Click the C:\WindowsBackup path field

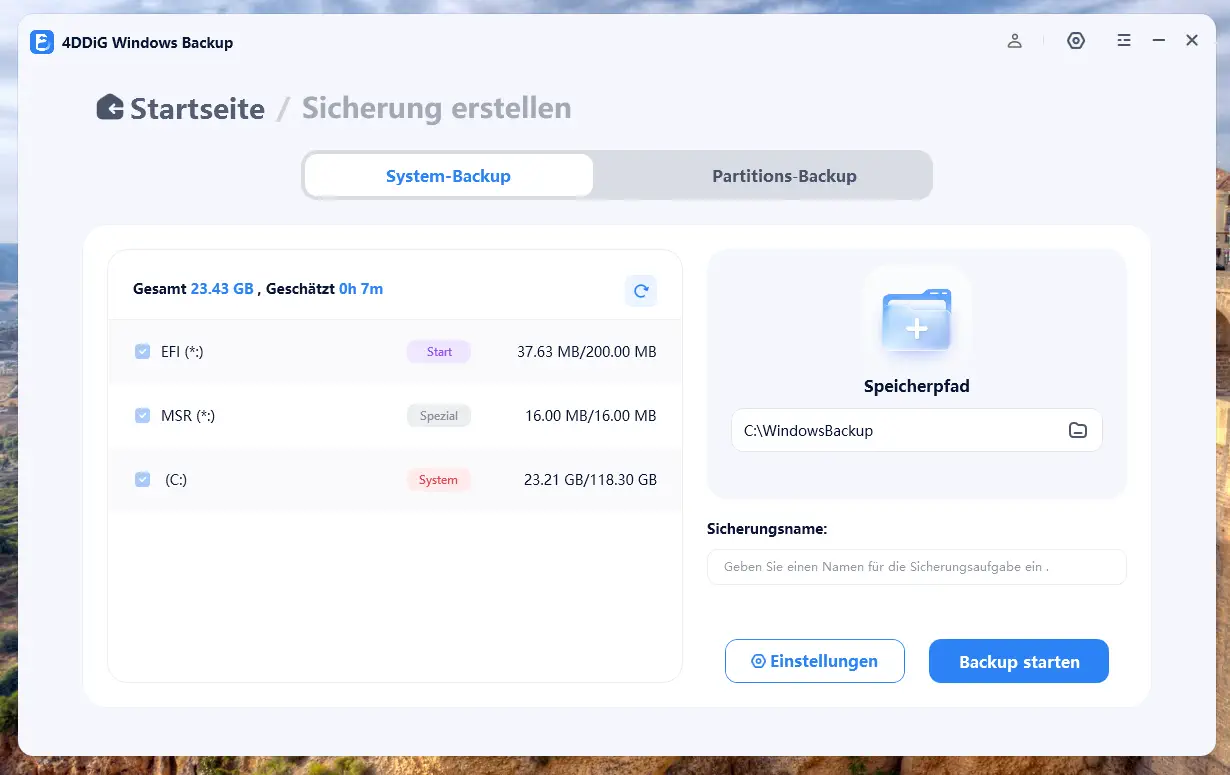[x=895, y=430]
